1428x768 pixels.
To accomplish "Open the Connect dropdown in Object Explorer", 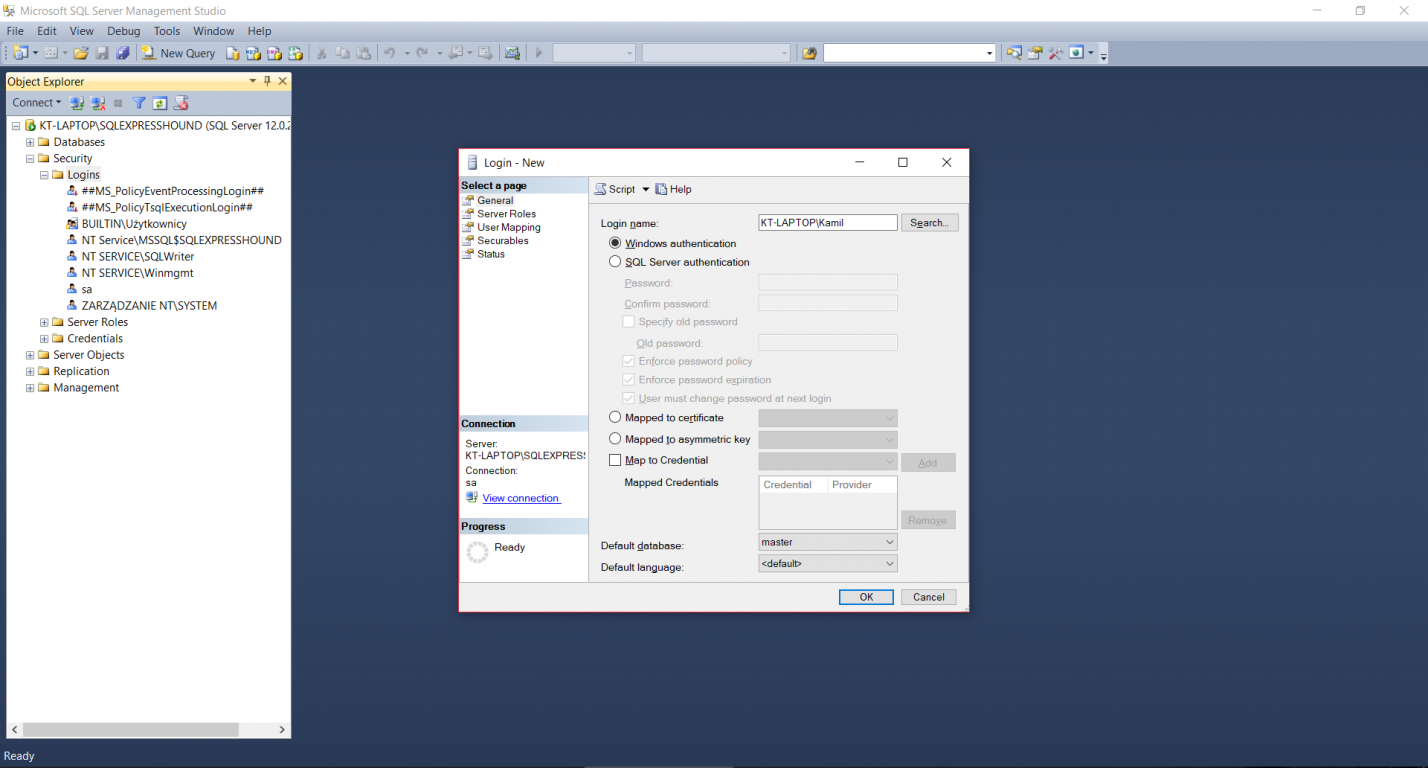I will point(36,103).
